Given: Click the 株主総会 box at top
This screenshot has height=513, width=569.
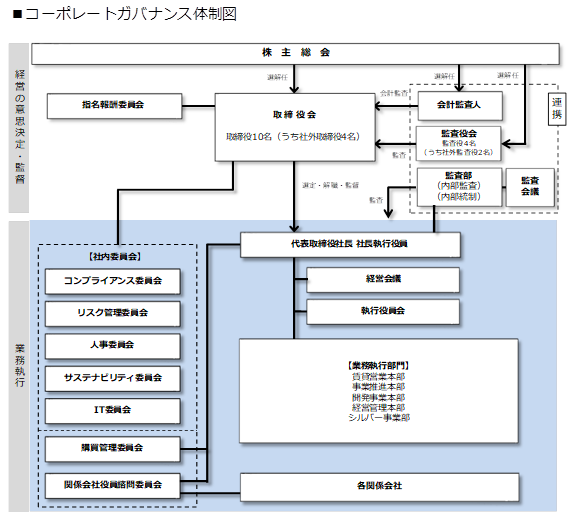Looking at the screenshot, I should [x=295, y=54].
